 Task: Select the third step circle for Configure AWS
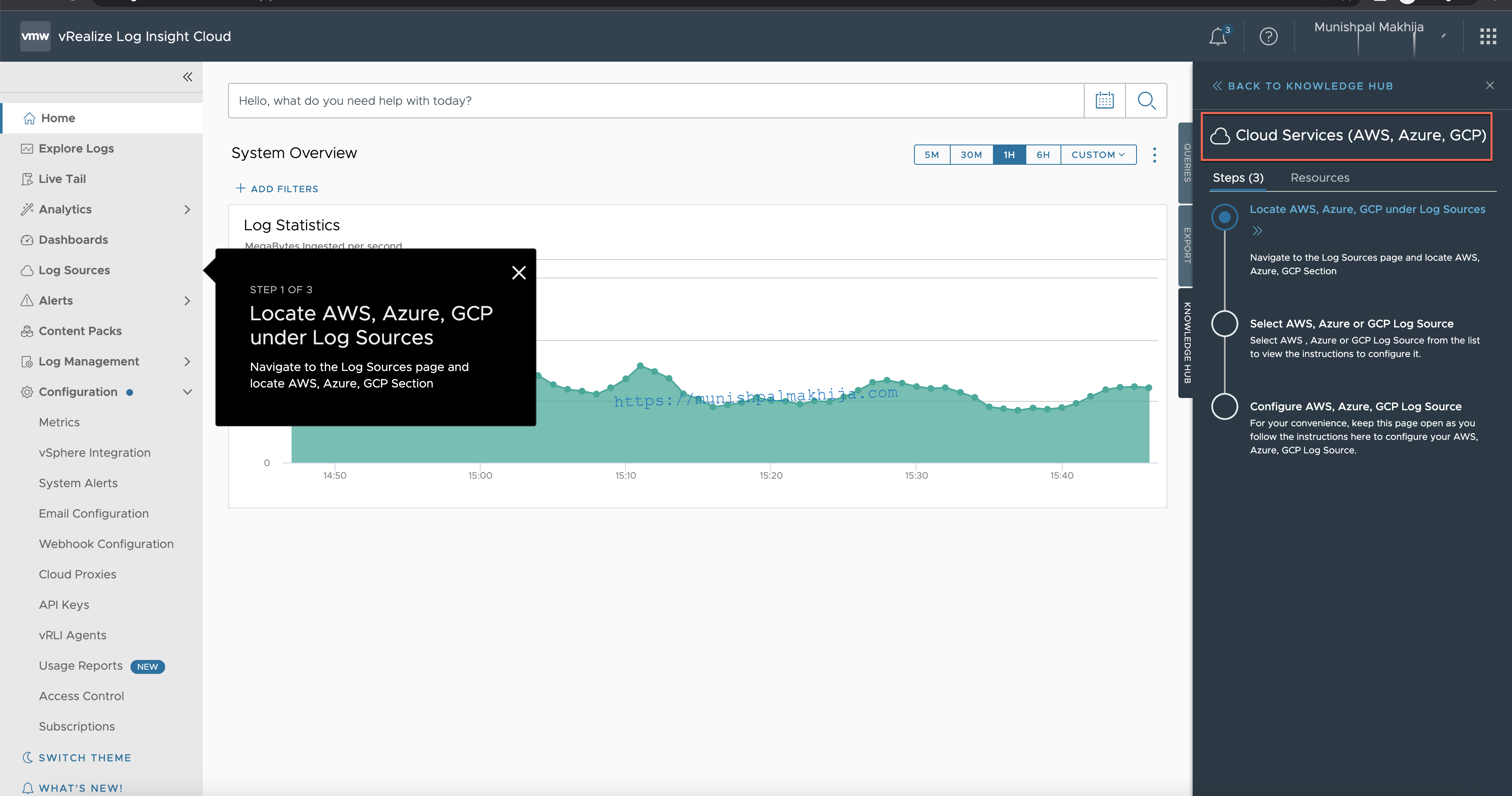(1224, 406)
